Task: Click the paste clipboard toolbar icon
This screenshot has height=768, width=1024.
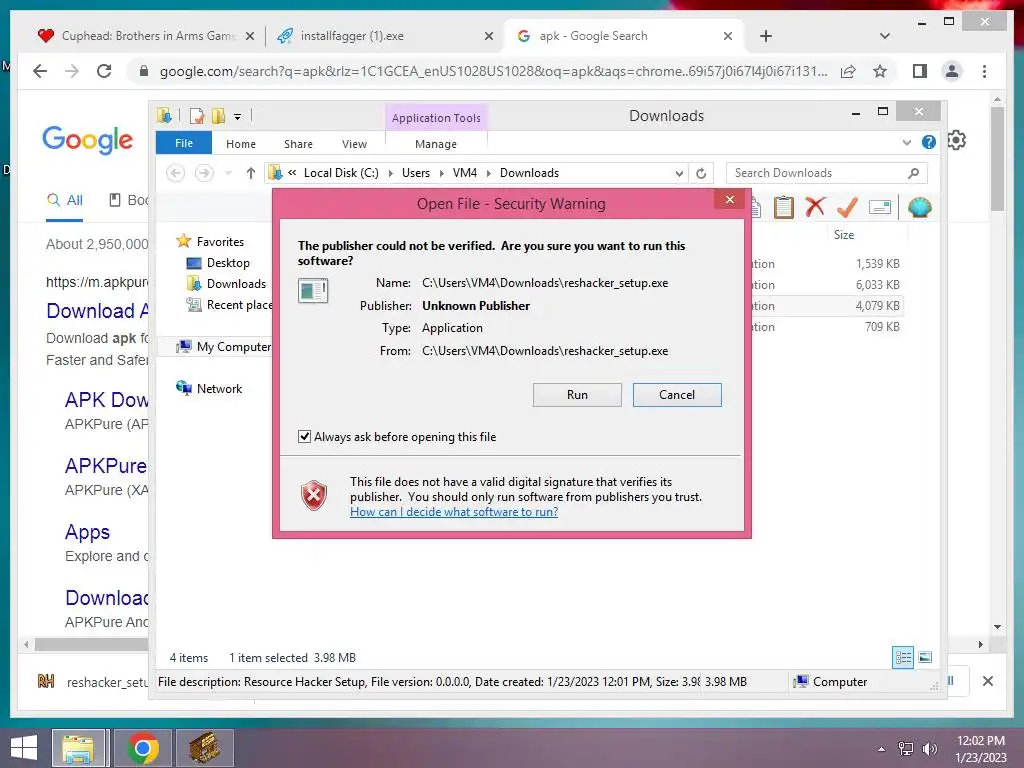Action: (x=784, y=208)
